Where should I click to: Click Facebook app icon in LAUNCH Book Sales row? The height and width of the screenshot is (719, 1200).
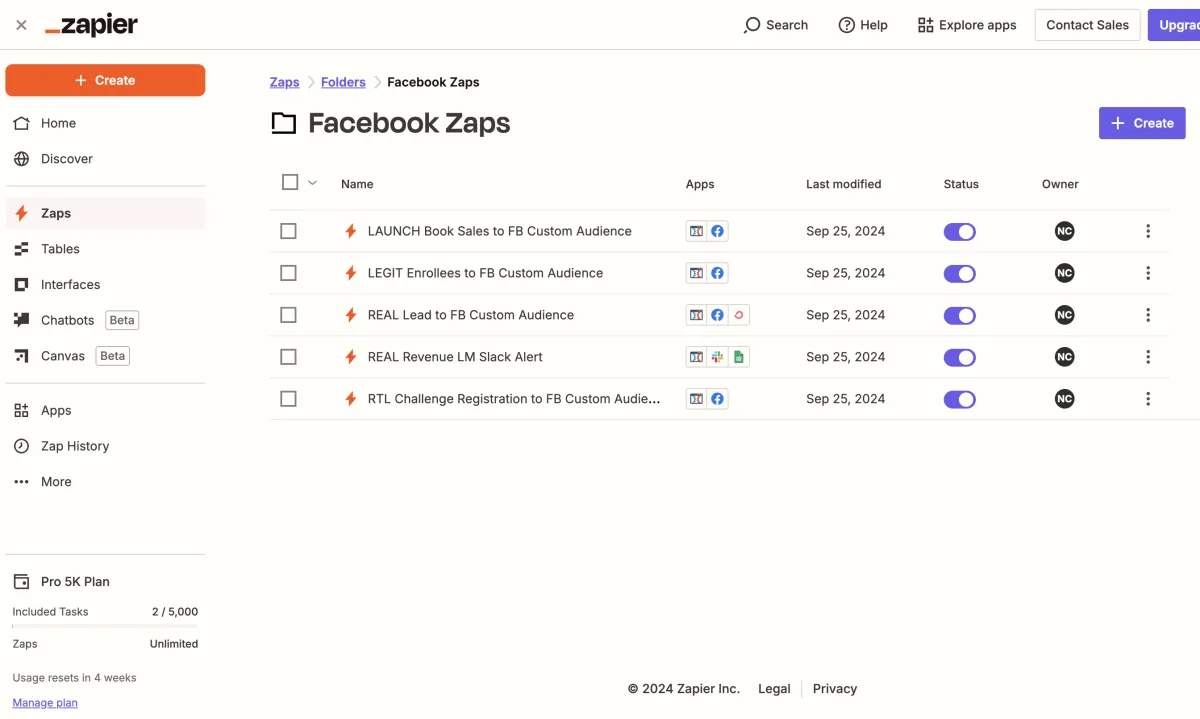717,231
